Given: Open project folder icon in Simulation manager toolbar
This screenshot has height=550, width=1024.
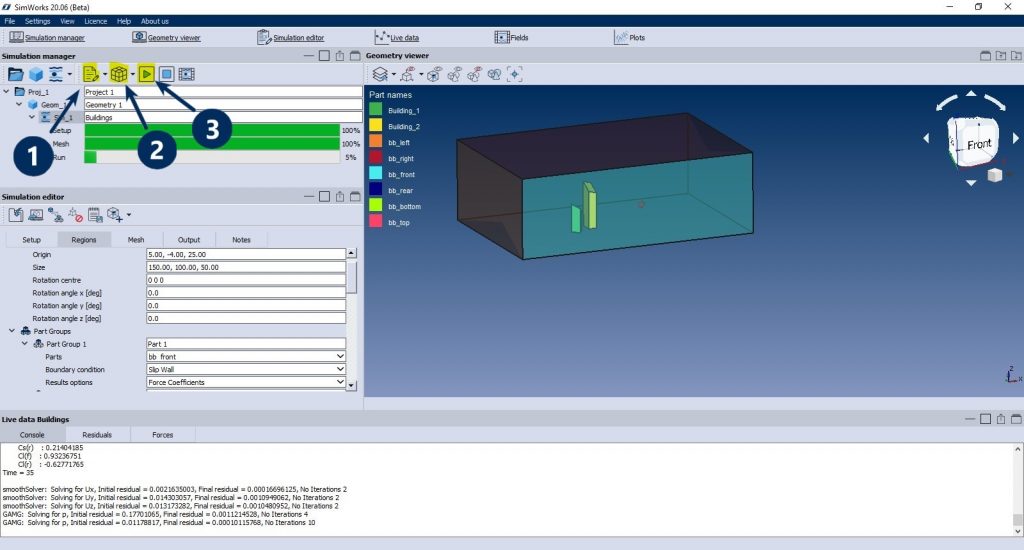Looking at the screenshot, I should (16, 74).
